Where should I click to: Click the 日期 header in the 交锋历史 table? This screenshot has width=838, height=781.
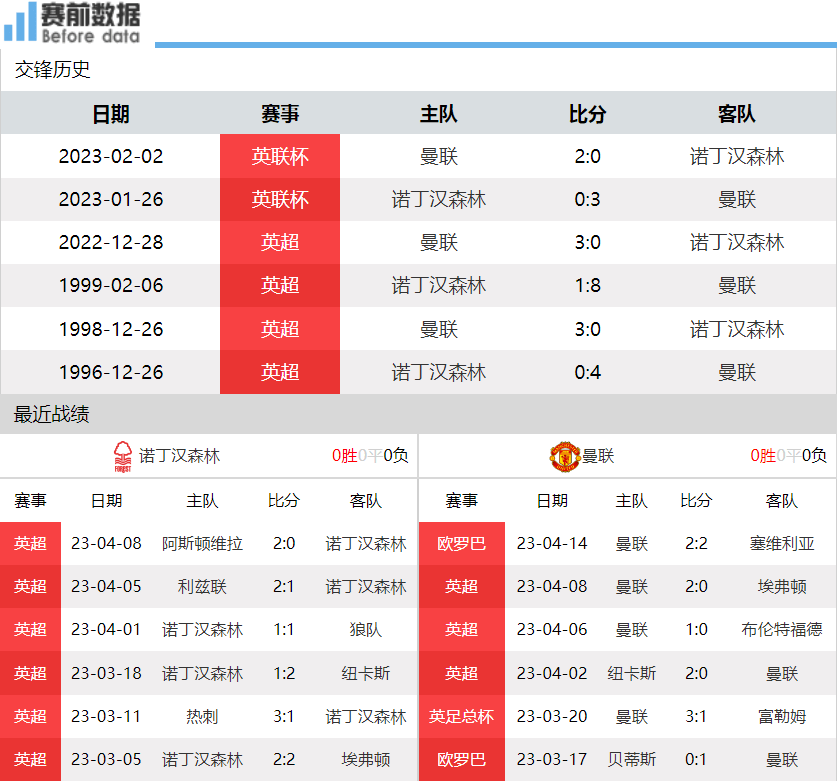(111, 114)
